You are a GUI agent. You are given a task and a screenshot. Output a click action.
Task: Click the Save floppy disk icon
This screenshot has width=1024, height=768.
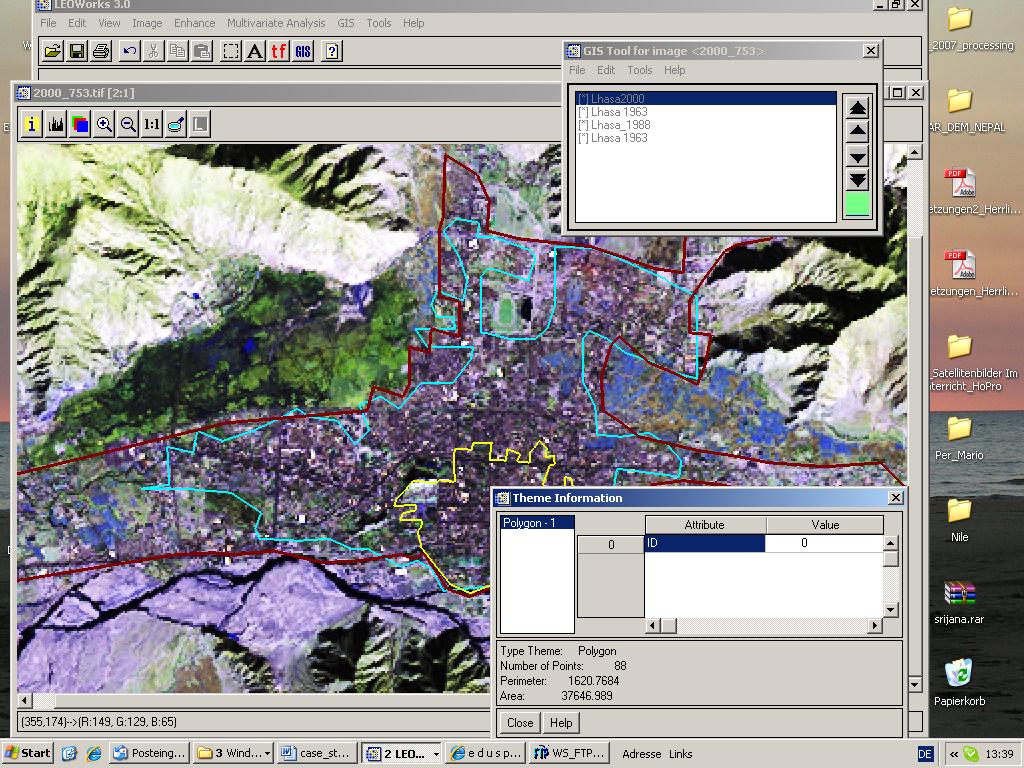(77, 51)
